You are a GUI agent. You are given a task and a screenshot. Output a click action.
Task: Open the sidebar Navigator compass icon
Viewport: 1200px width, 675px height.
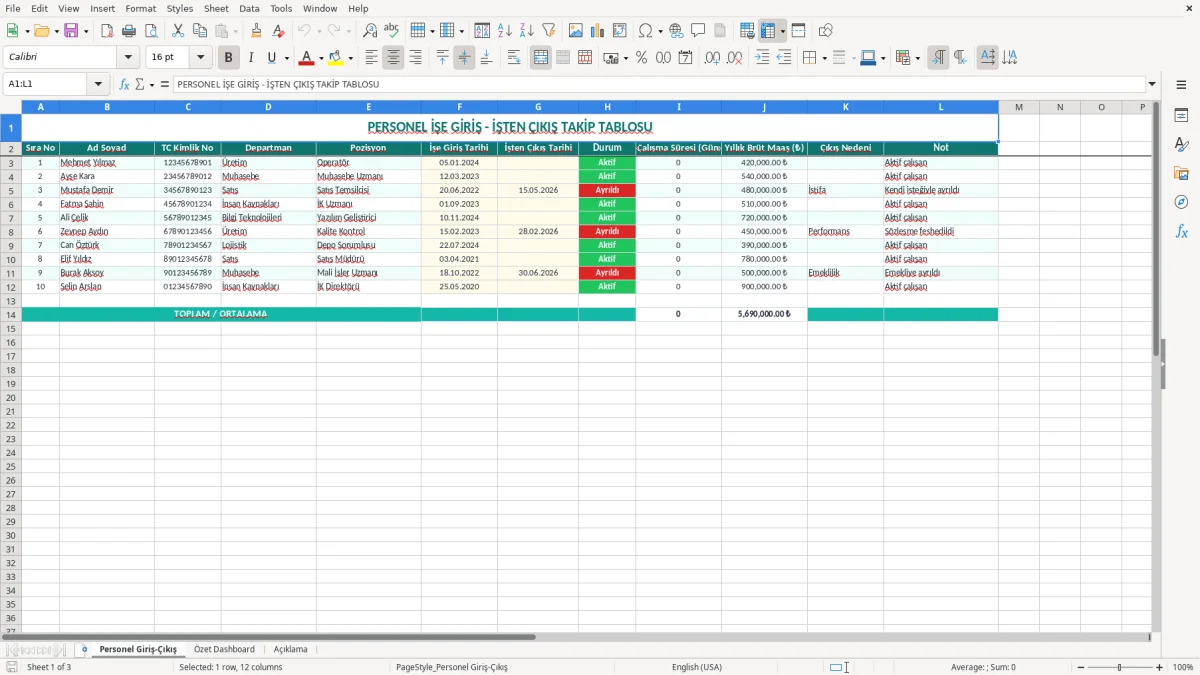point(1181,203)
